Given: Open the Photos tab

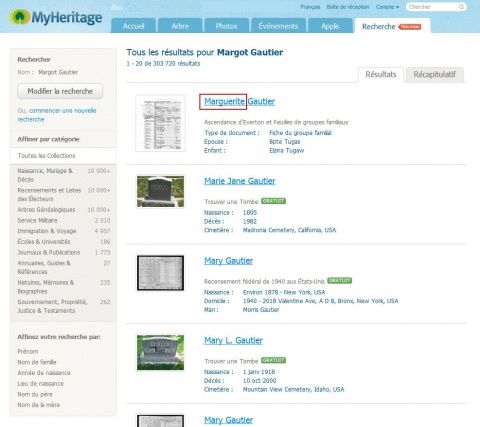Looking at the screenshot, I should coord(226,26).
